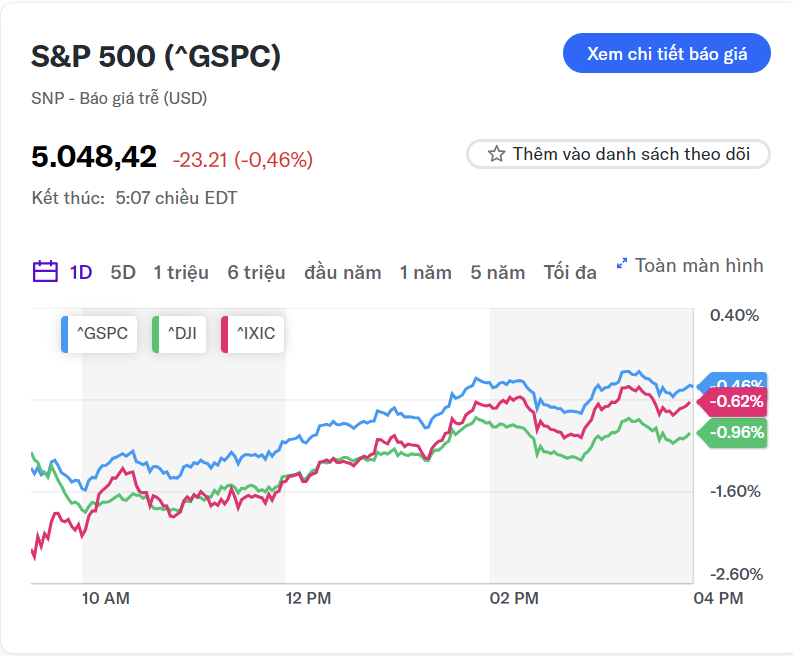This screenshot has width=793, height=656.
Task: Select the "5 năm" range tab
Action: [498, 272]
